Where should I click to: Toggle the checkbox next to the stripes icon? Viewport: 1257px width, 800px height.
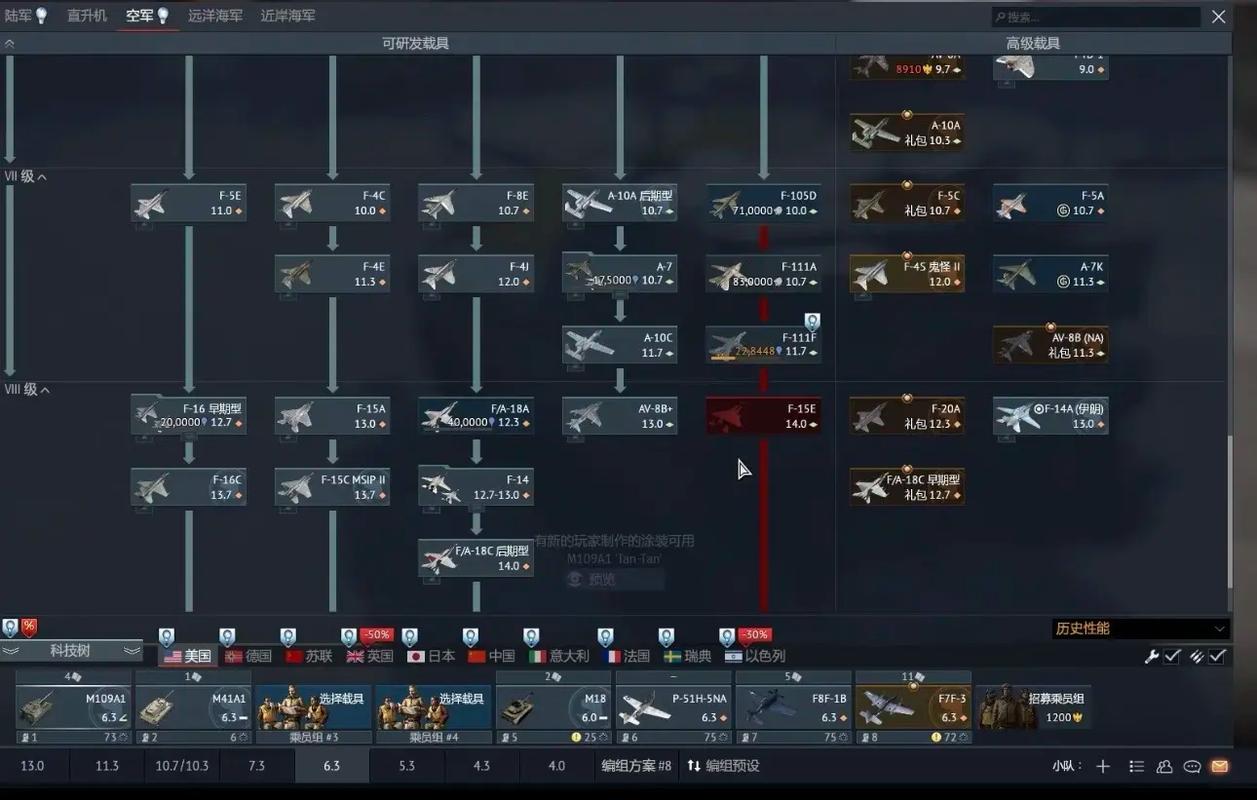point(1217,656)
